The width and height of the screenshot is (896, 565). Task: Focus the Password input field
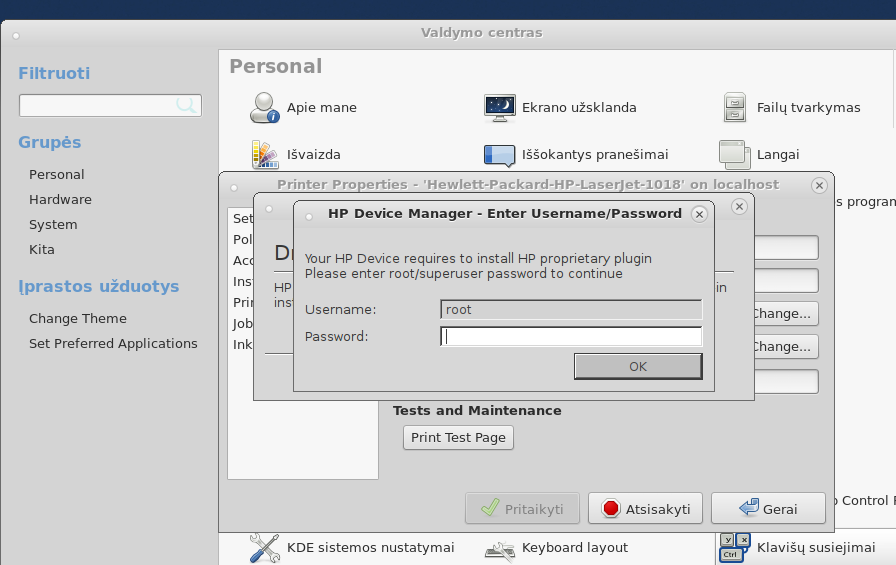[571, 336]
